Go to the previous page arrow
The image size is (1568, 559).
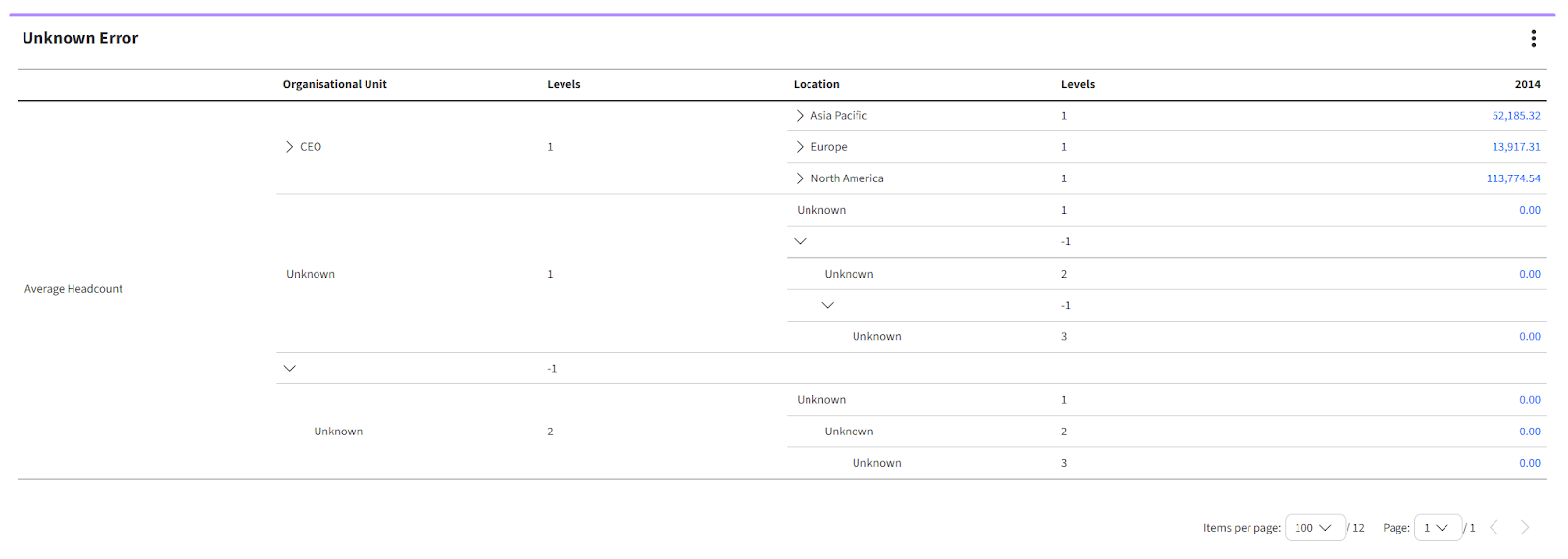point(1494,528)
